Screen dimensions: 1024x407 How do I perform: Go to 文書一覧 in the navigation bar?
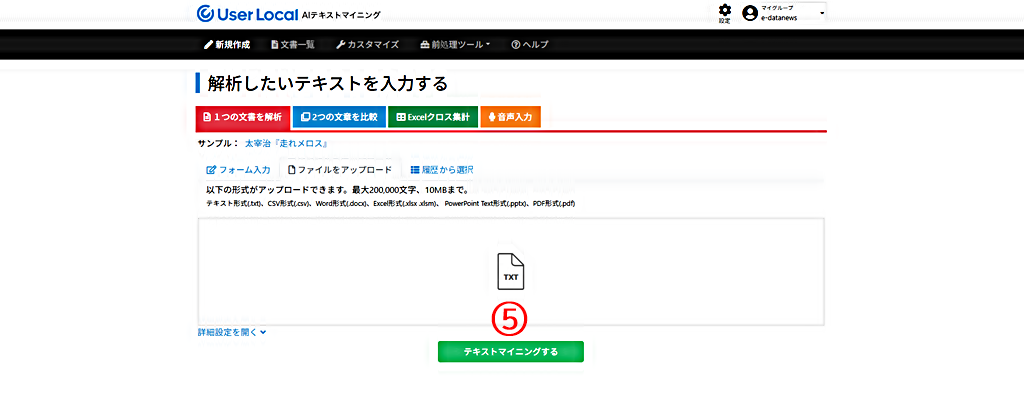(x=293, y=44)
